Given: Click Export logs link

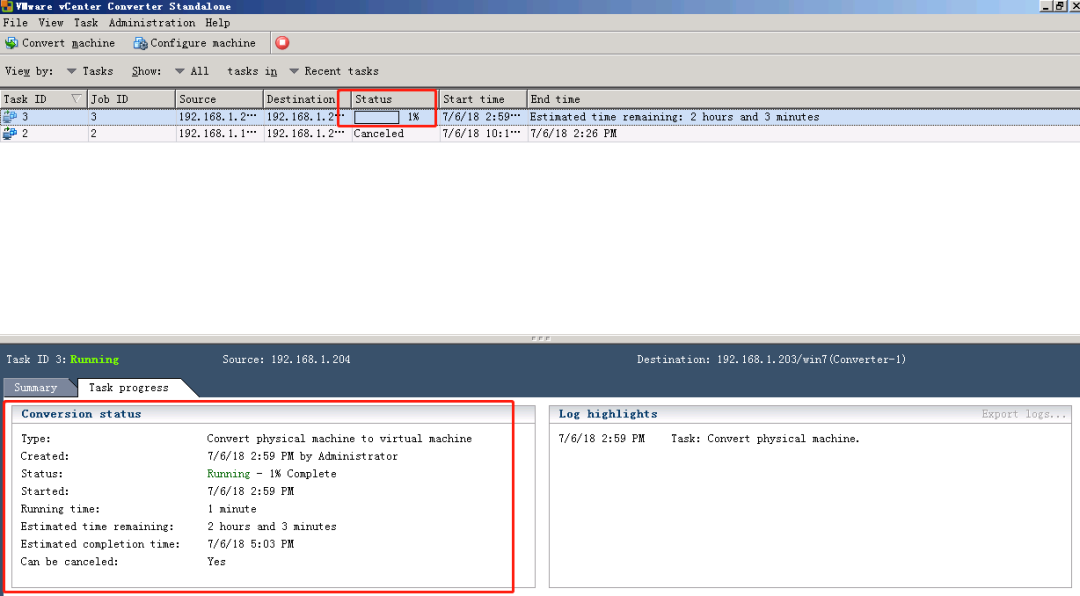Looking at the screenshot, I should pyautogui.click(x=1024, y=414).
